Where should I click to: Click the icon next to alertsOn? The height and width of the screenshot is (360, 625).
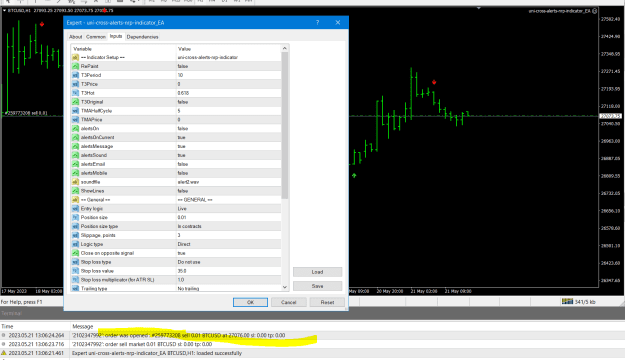(x=75, y=128)
